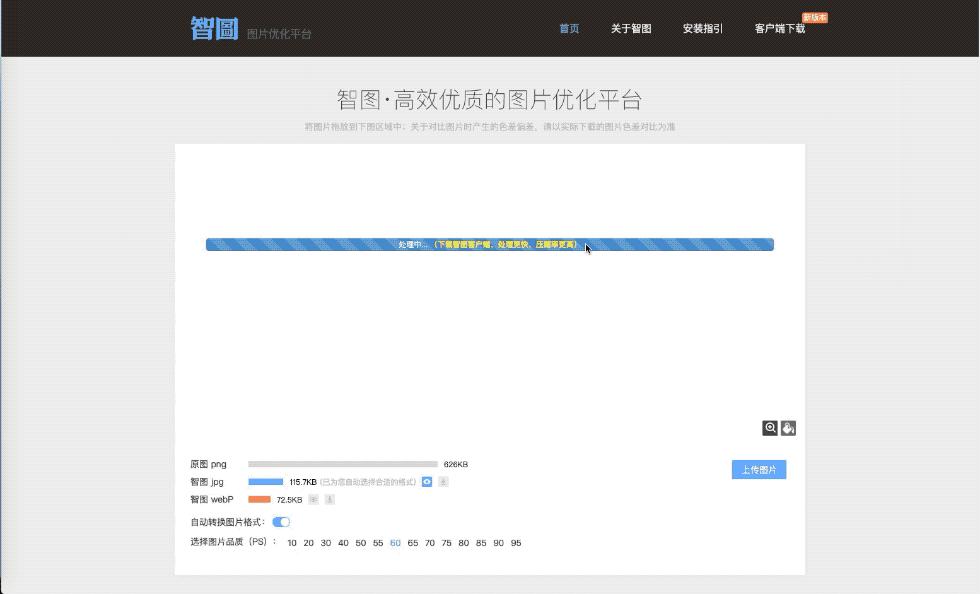The width and height of the screenshot is (980, 594).
Task: Select image quality value 80
Action: [466, 542]
